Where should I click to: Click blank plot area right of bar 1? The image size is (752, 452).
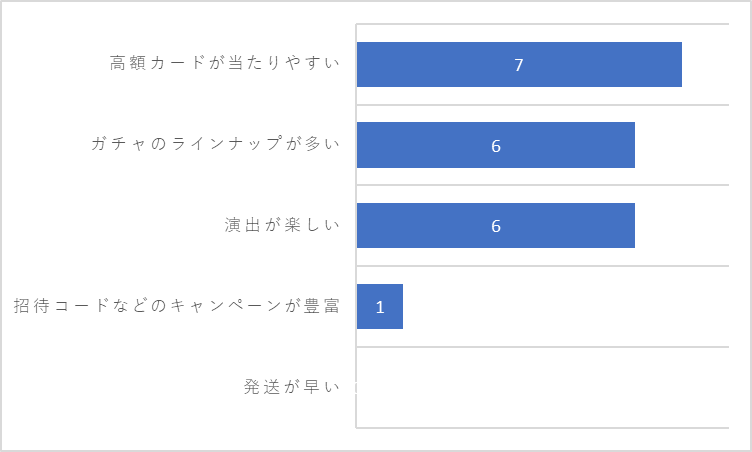(566, 306)
